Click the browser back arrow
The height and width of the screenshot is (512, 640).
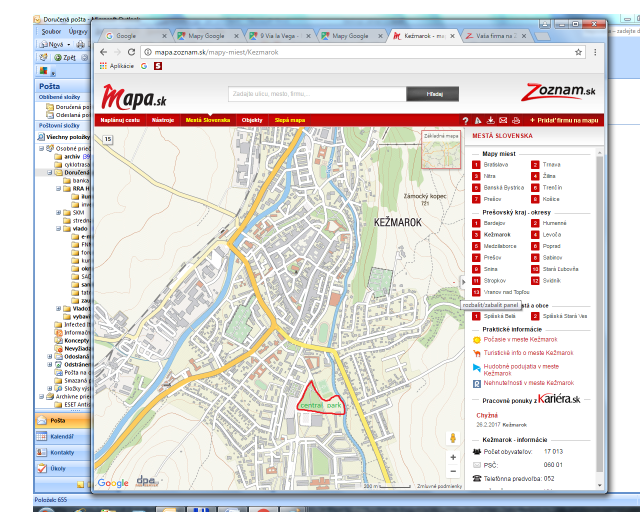pos(104,52)
